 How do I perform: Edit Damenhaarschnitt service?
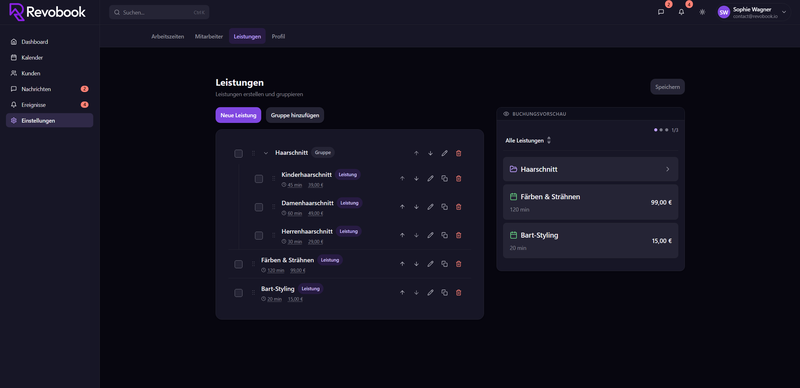pyautogui.click(x=430, y=207)
